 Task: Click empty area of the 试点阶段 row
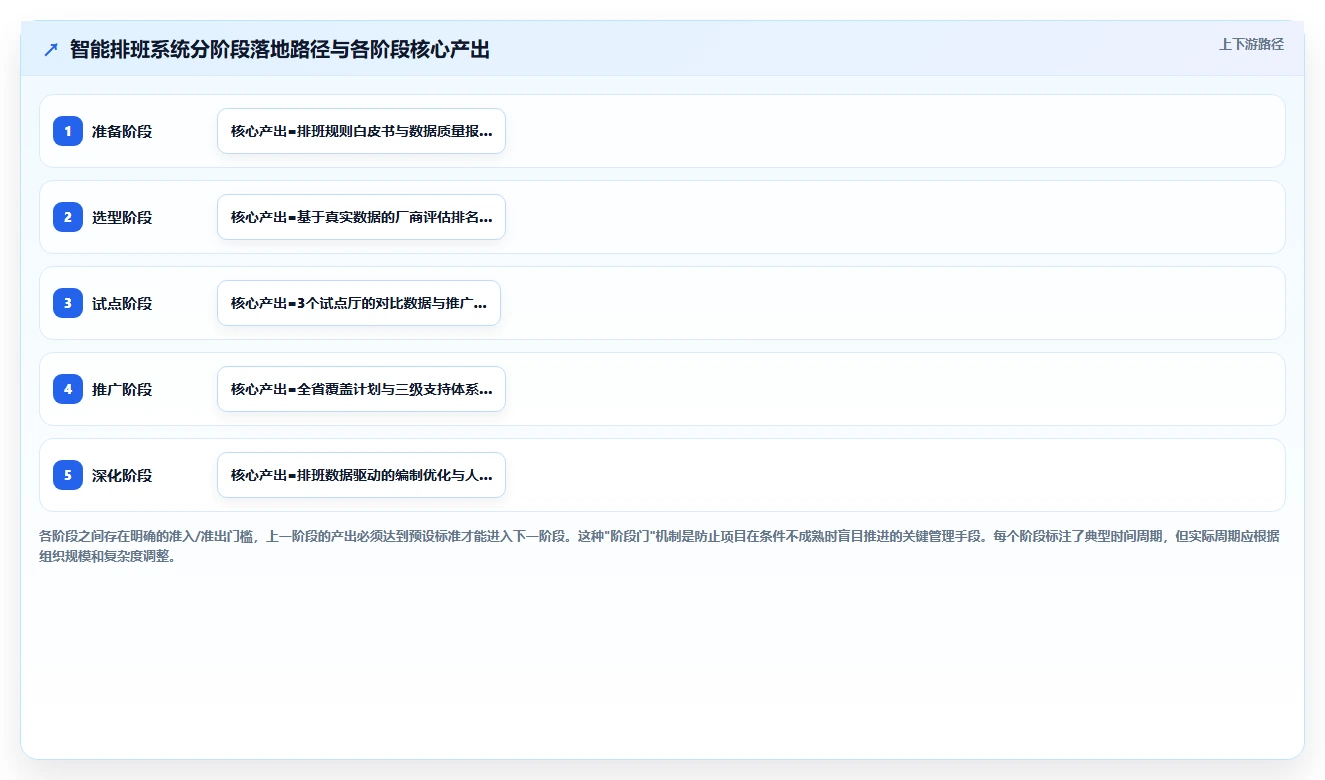coord(890,303)
